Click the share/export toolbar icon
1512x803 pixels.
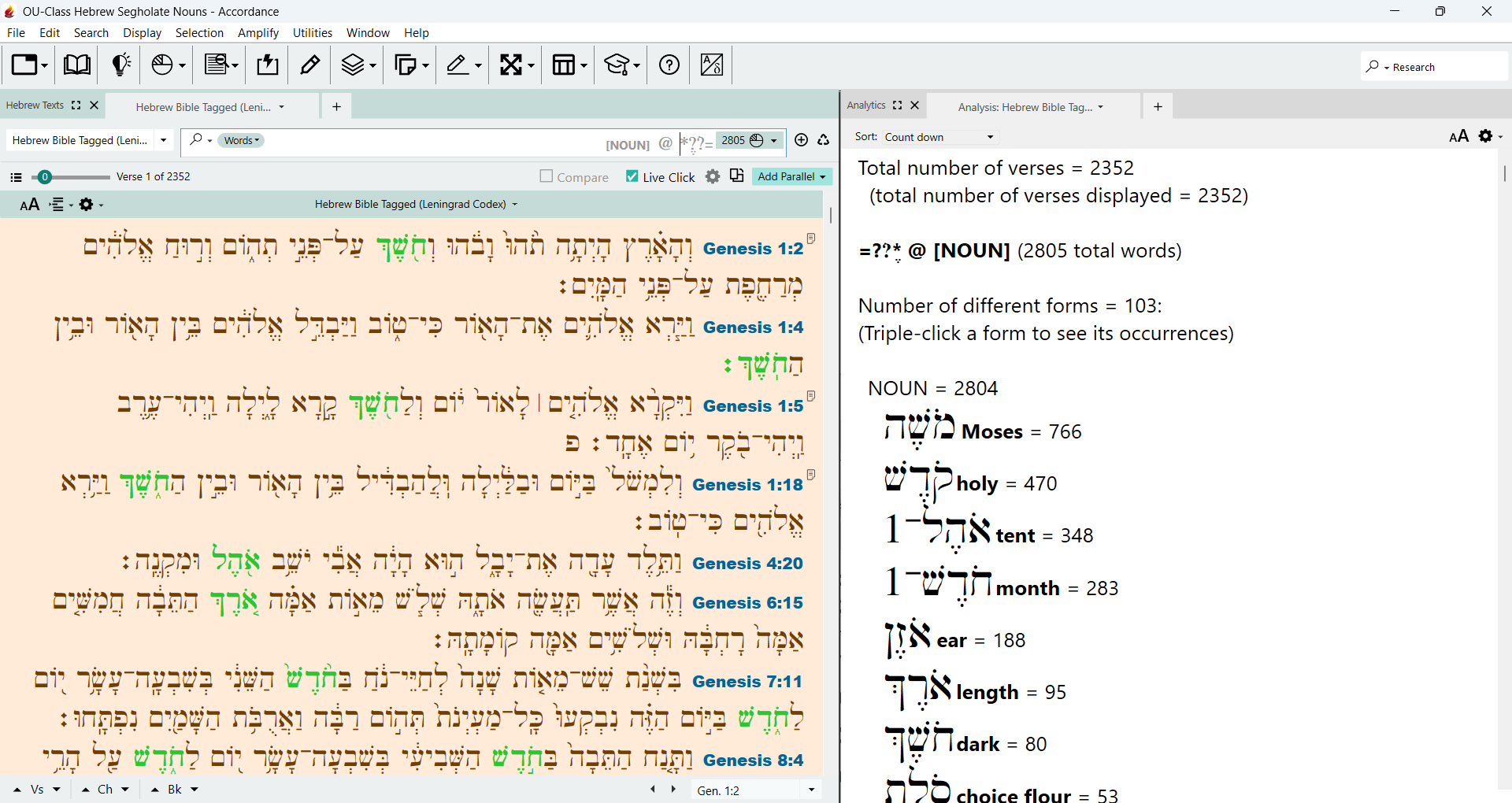(268, 65)
